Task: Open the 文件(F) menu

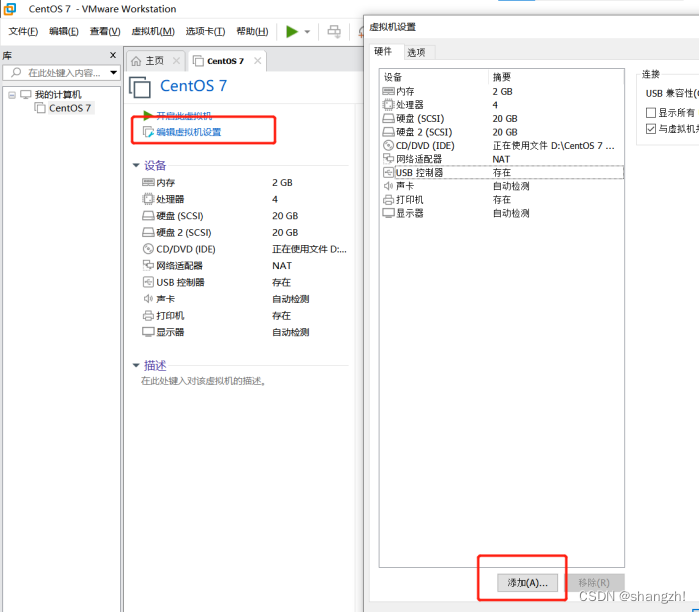Action: click(23, 31)
